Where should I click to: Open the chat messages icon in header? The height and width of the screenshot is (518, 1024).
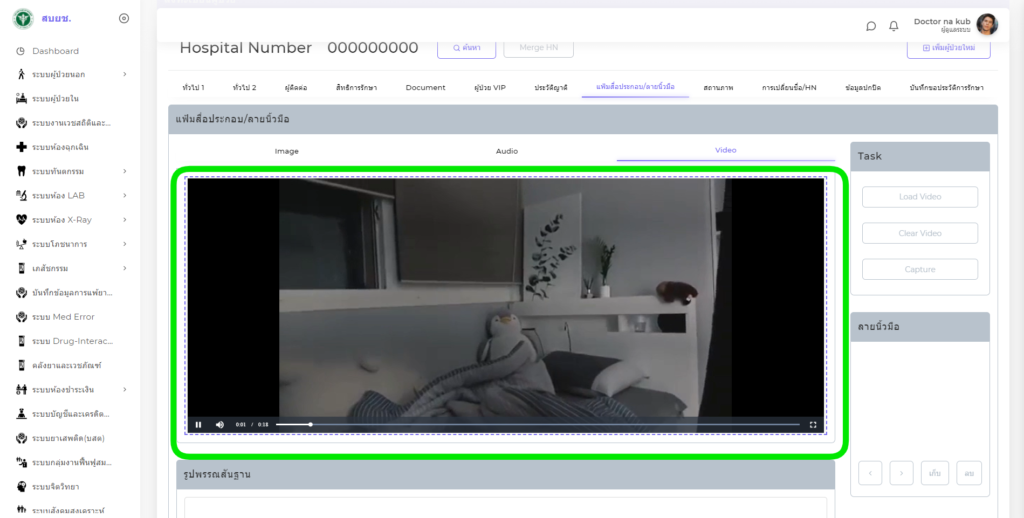[871, 26]
